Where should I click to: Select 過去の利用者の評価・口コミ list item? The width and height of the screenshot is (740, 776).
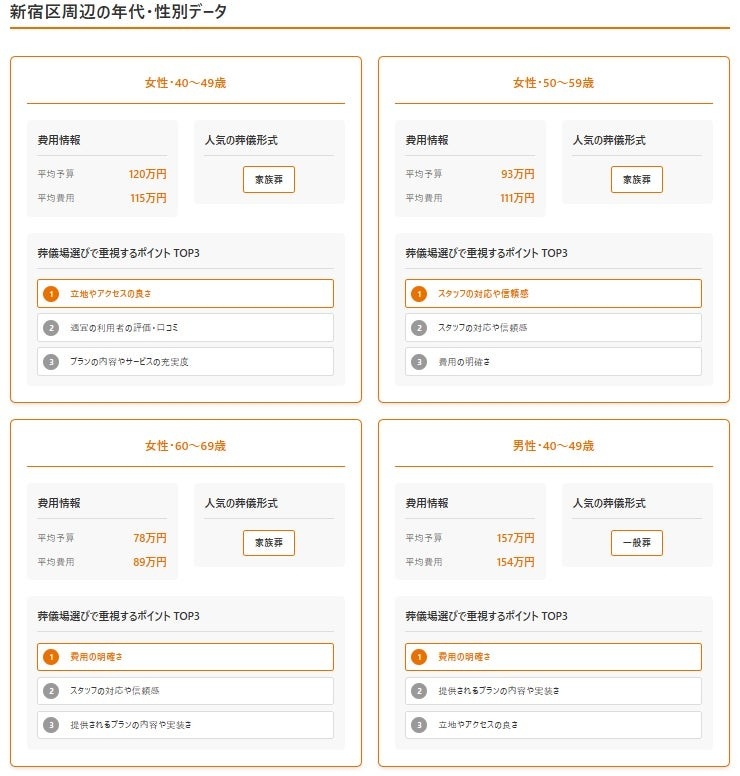tap(185, 328)
